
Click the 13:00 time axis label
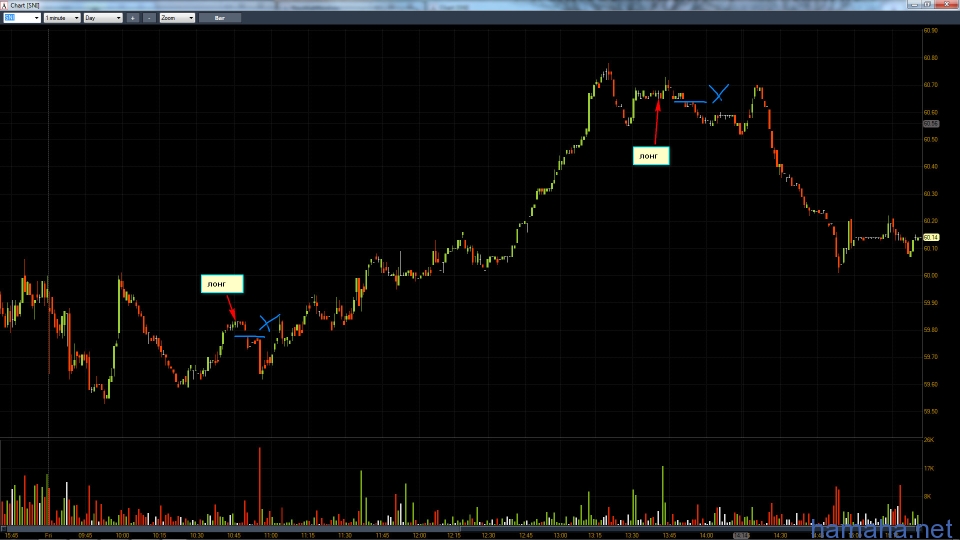[x=560, y=536]
